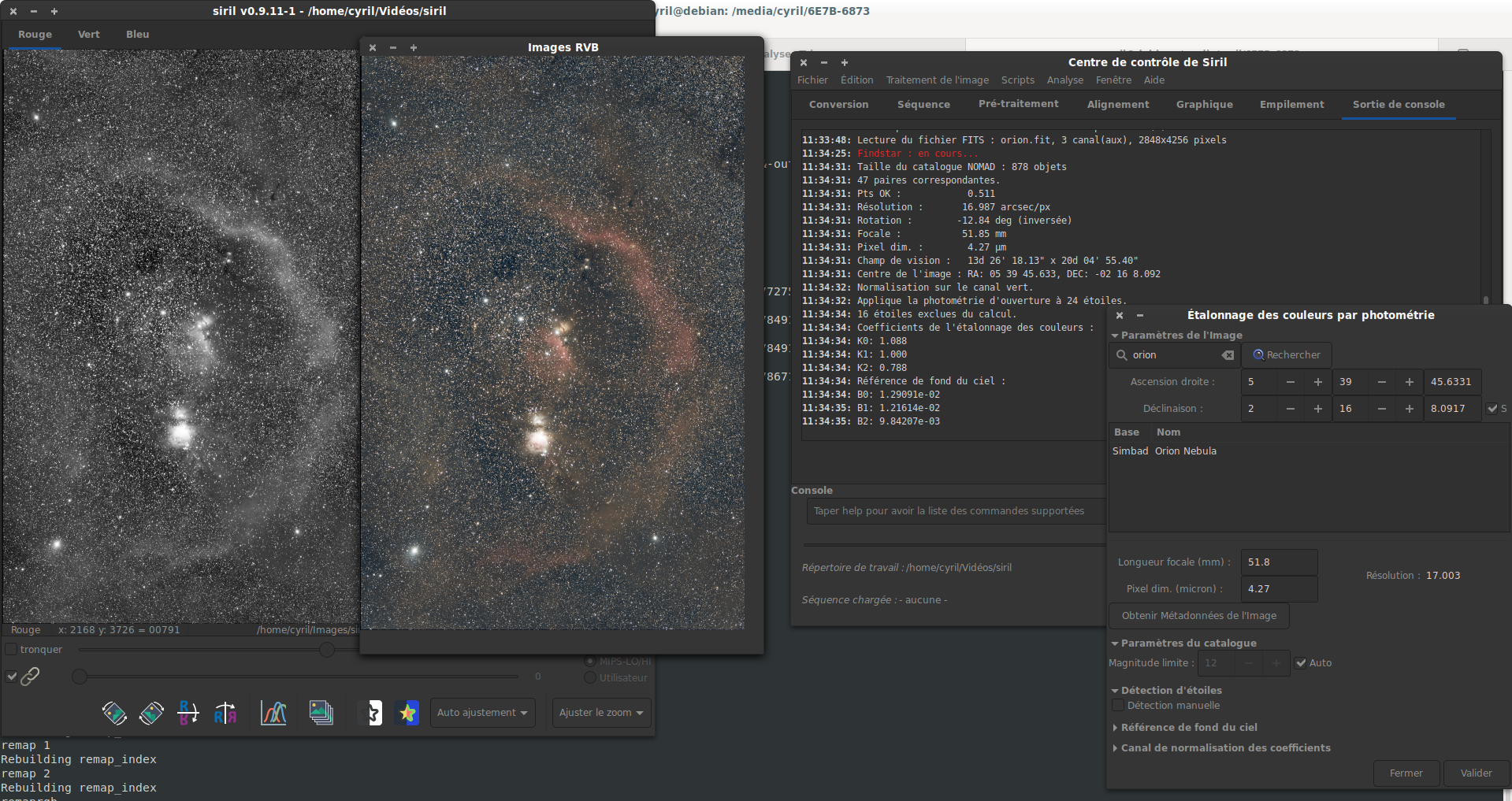Mirror the image about the vertical axis

225,713
